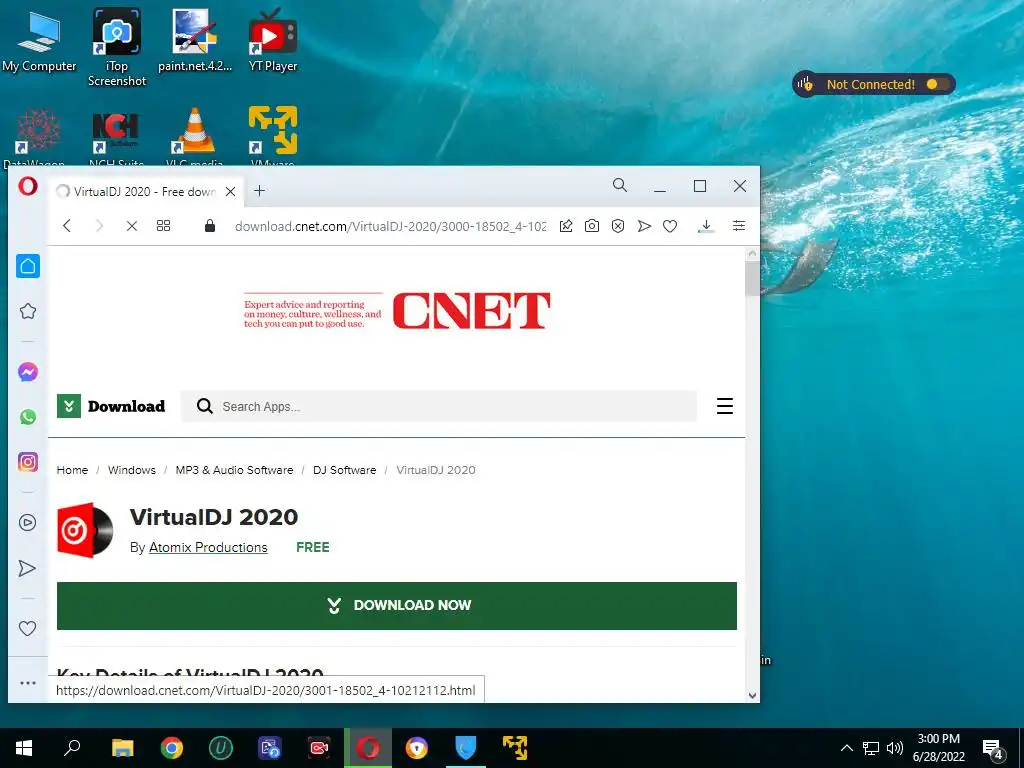Viewport: 1024px width, 768px height.
Task: Open CNET hamburger menu
Action: point(725,406)
